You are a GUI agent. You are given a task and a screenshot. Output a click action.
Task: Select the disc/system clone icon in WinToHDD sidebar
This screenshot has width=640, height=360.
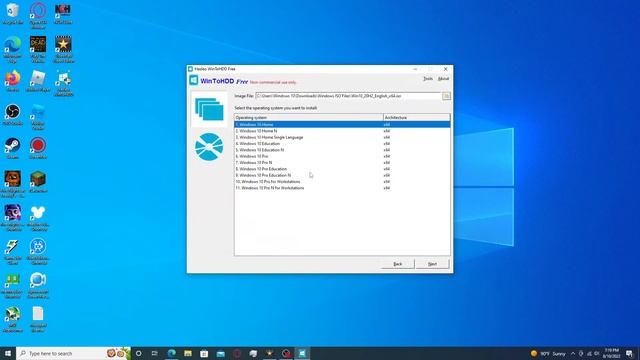(x=209, y=147)
